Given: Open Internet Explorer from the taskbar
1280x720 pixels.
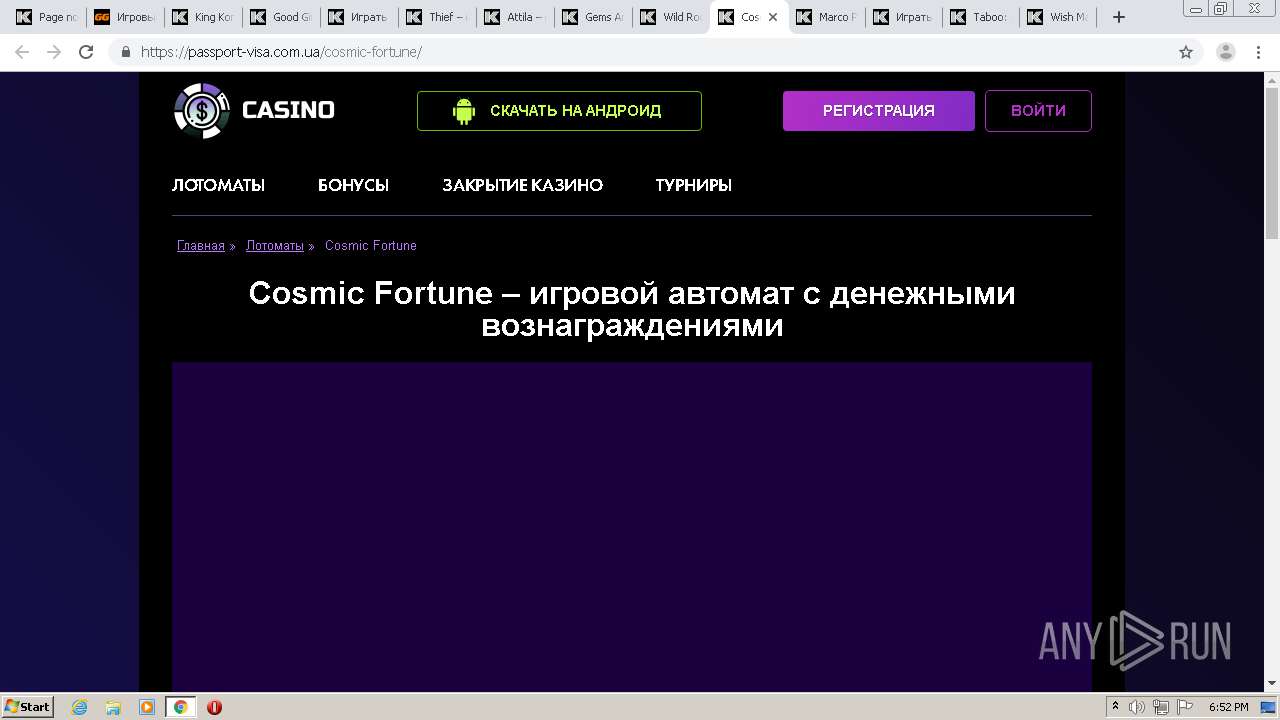Looking at the screenshot, I should (x=80, y=707).
